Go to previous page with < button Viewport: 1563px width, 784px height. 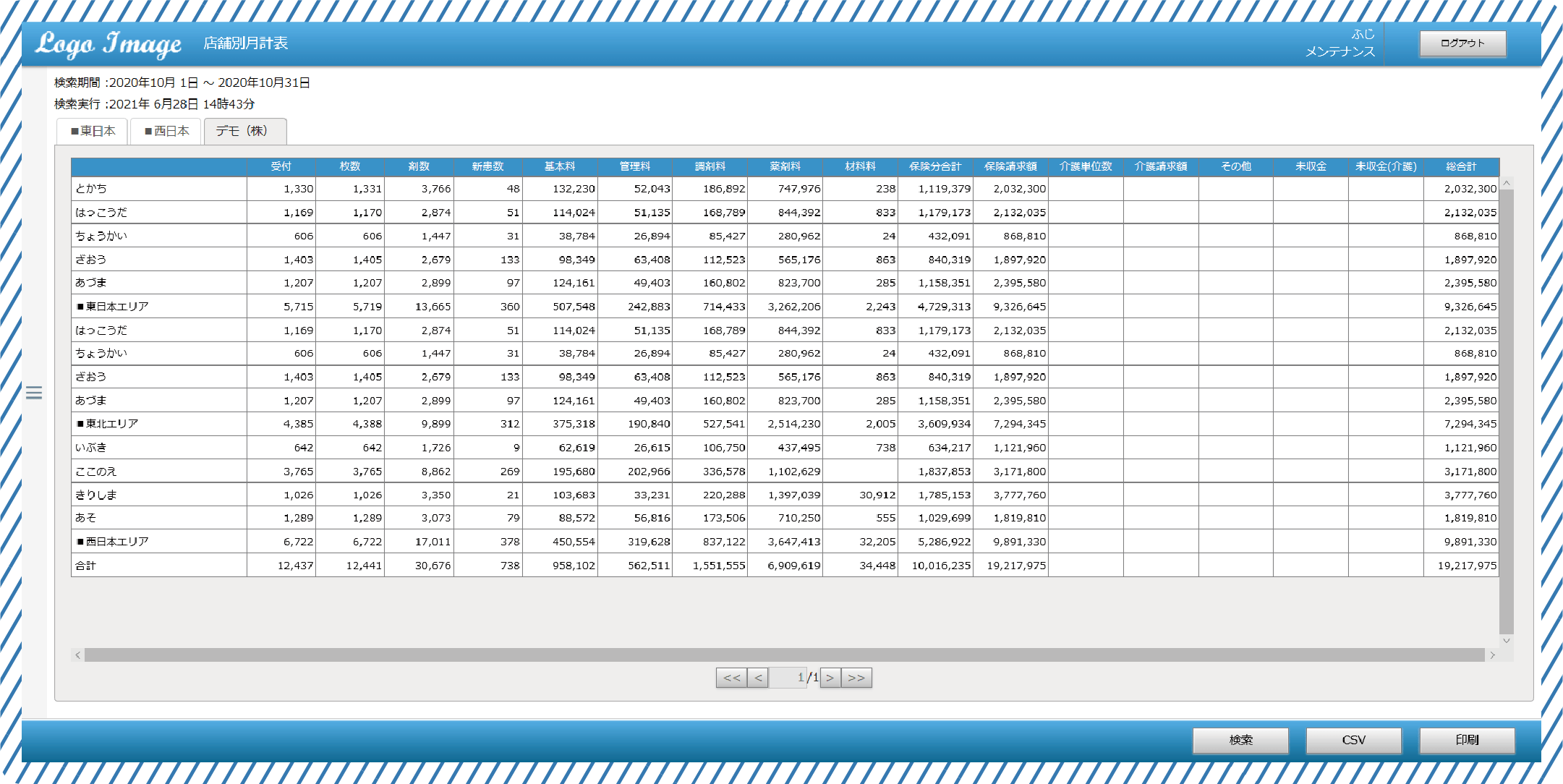757,678
